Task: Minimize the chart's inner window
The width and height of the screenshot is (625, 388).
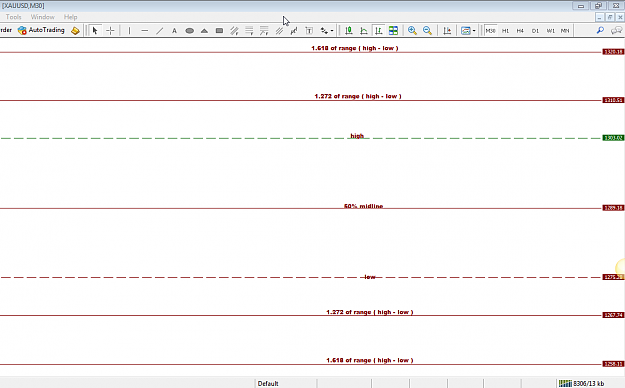Action: tap(599, 17)
